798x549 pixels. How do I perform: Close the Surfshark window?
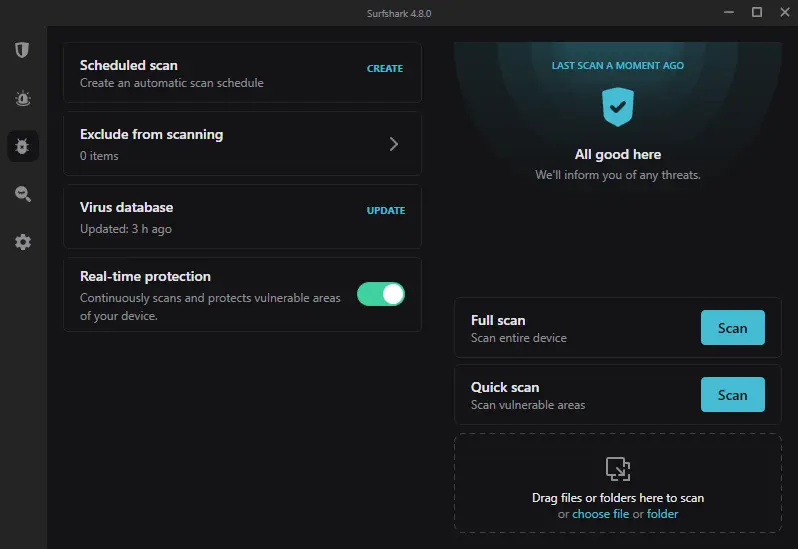785,12
